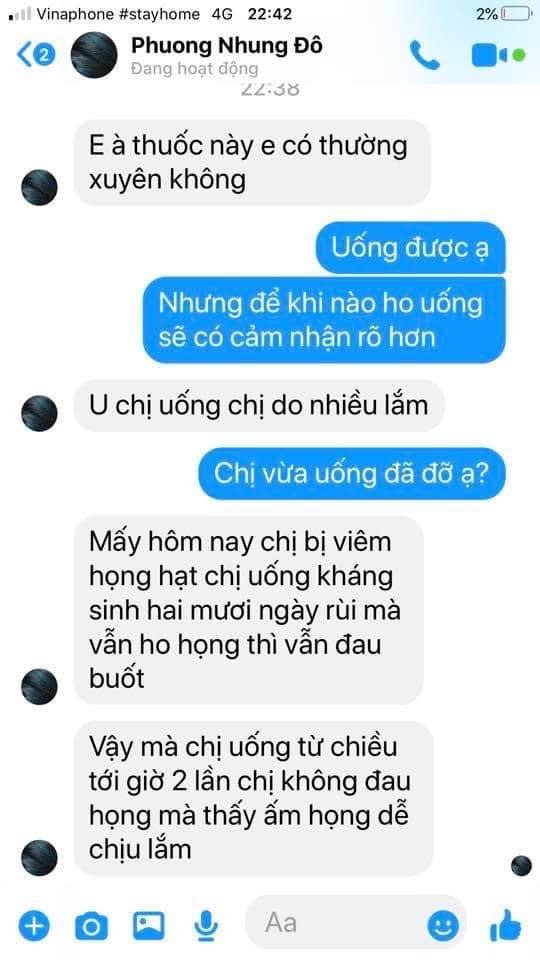Image resolution: width=540 pixels, height=960 pixels.
Task: Tap the microphone to record voice
Action: click(x=207, y=925)
